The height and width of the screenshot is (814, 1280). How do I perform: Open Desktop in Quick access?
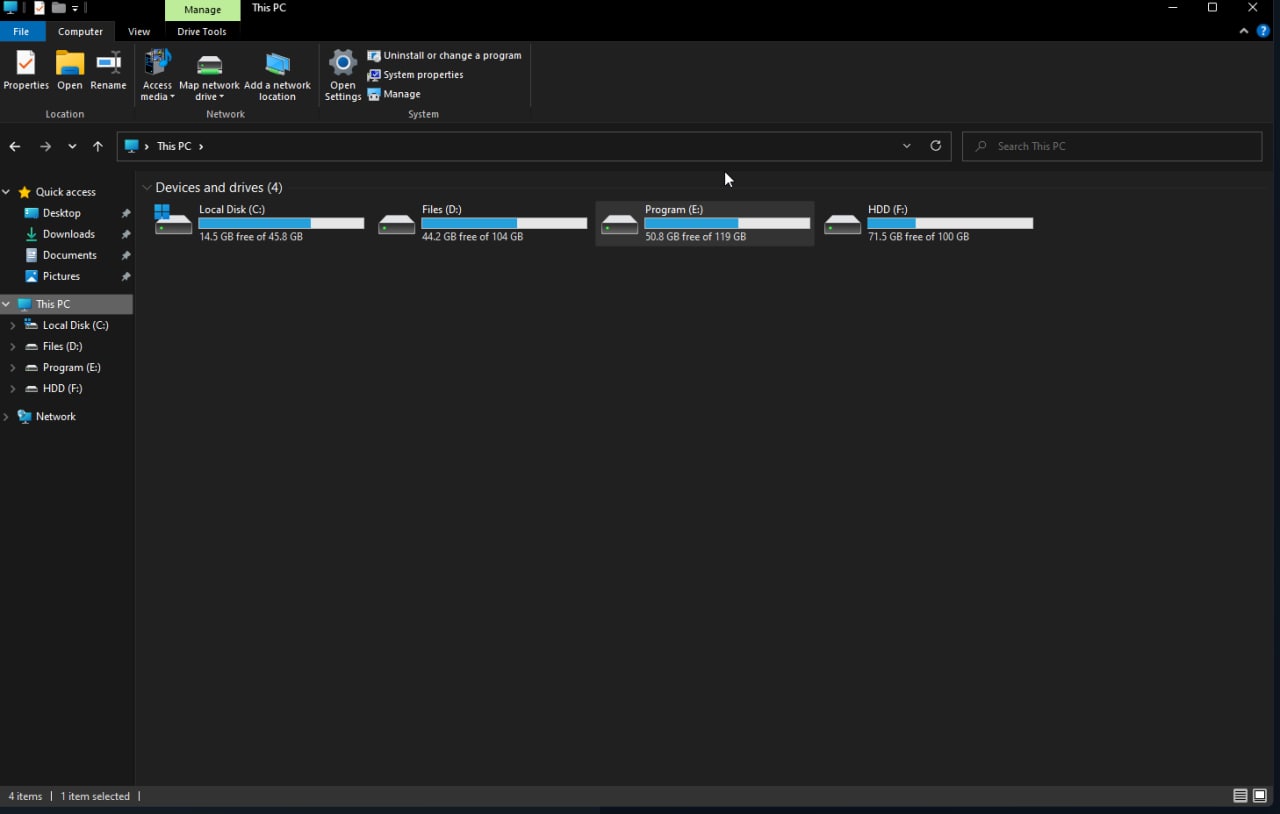coord(61,213)
